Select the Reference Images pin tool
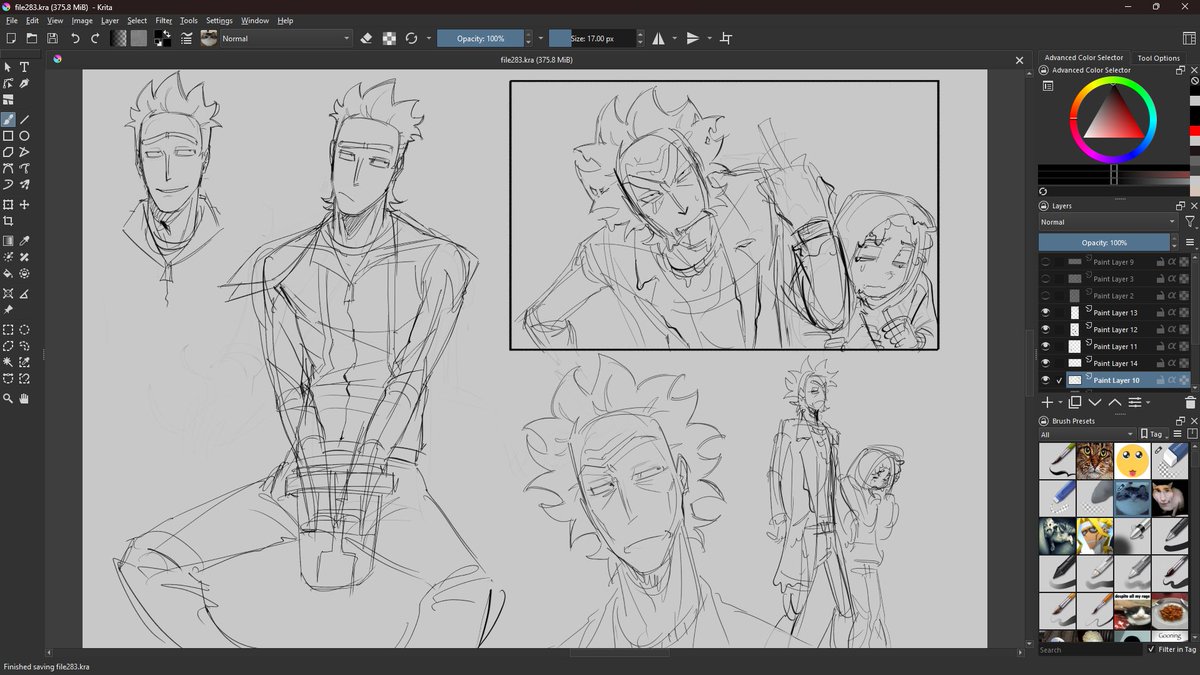Screen dimensions: 1200x675 (8, 310)
